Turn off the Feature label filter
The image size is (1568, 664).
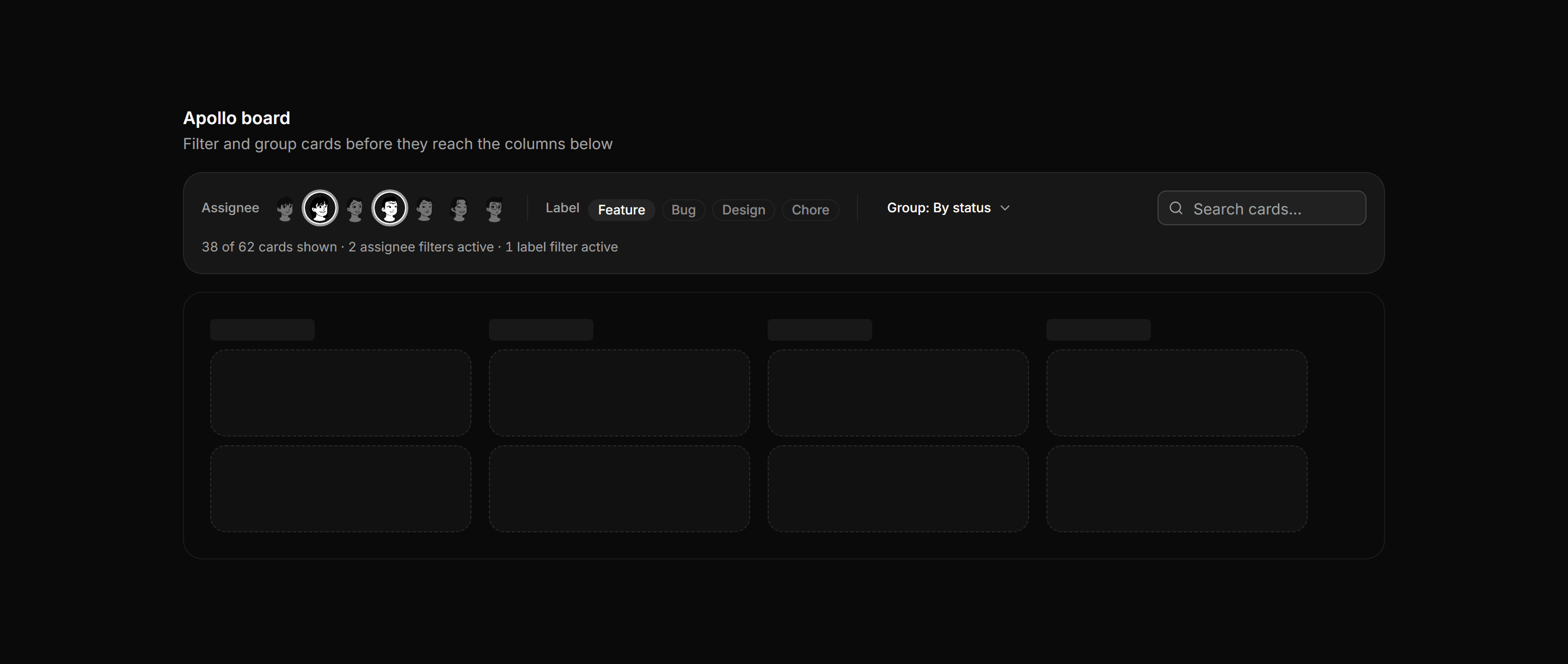point(621,210)
